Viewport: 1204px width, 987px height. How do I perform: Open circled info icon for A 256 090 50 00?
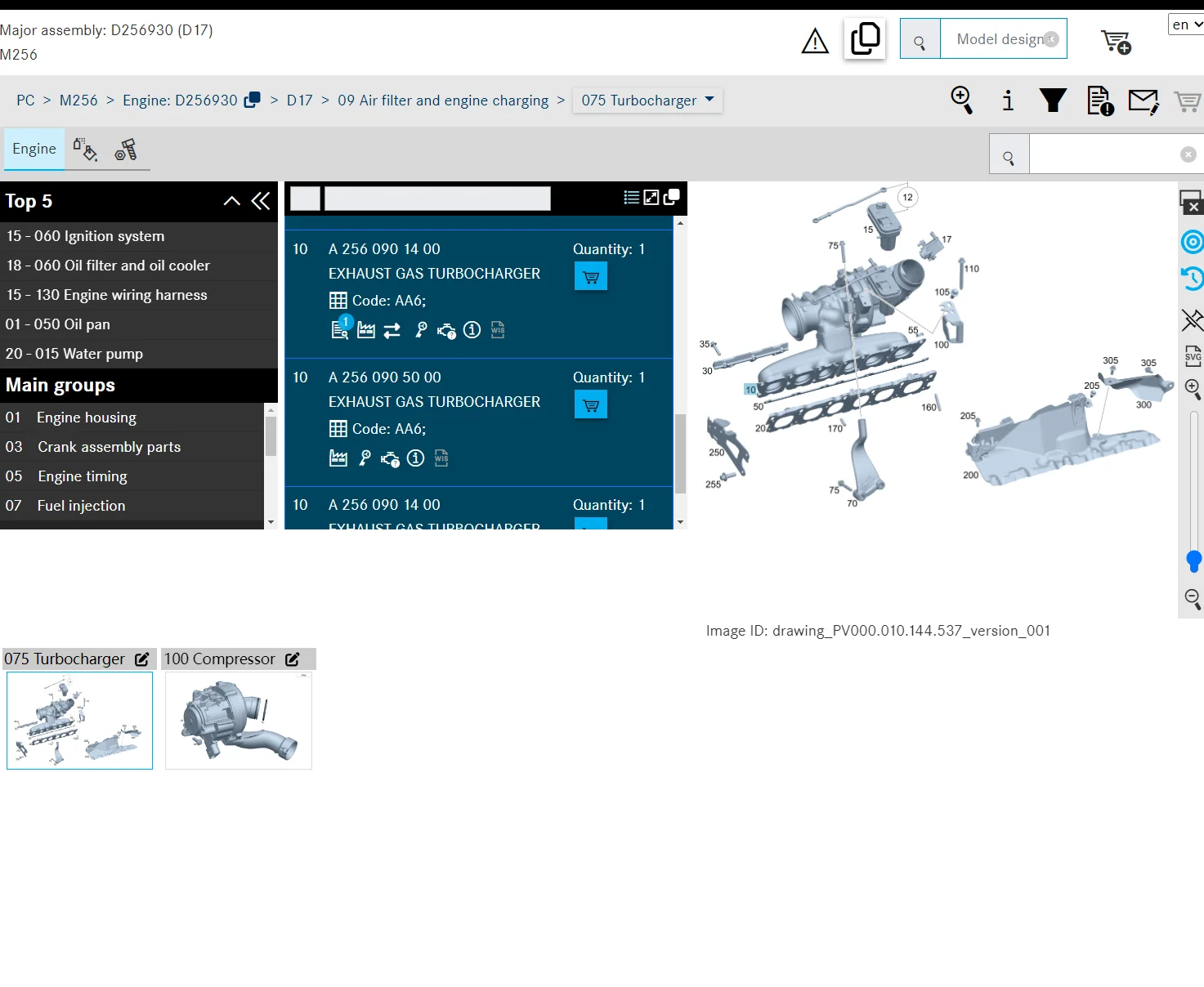[415, 458]
